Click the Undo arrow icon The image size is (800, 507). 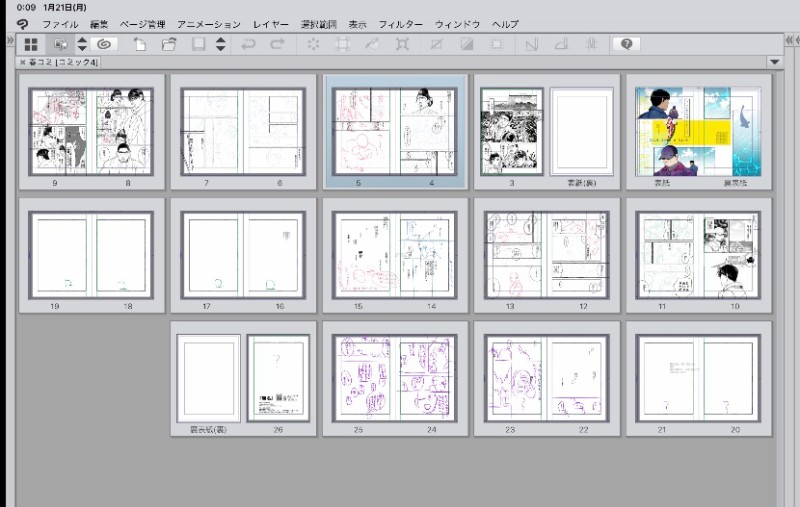pyautogui.click(x=248, y=44)
